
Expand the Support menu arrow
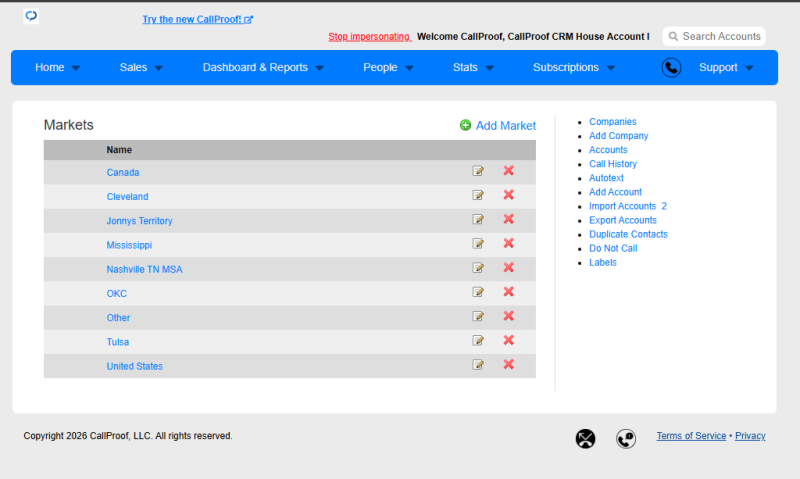coord(749,68)
